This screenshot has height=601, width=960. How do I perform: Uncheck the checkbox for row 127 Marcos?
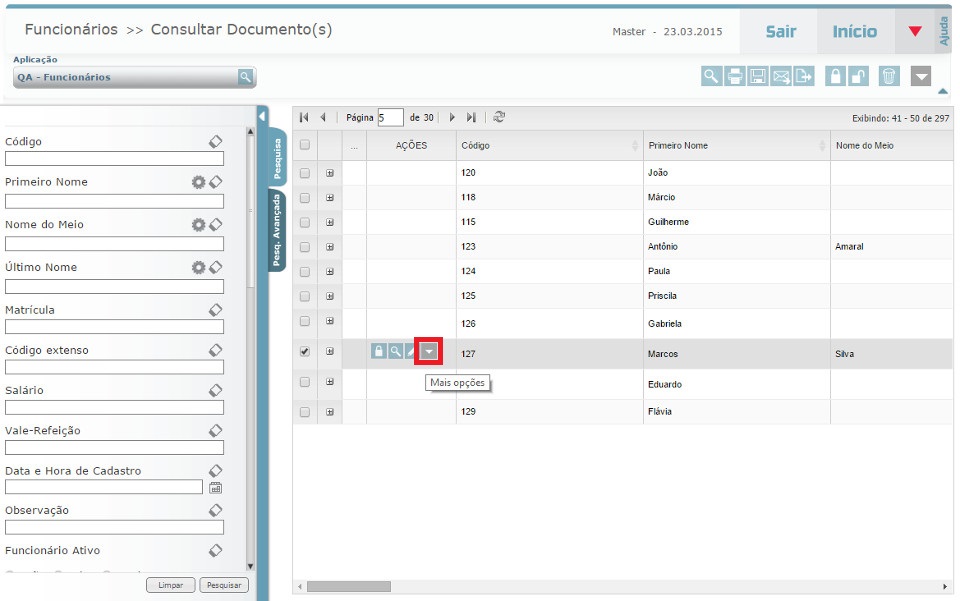(305, 352)
